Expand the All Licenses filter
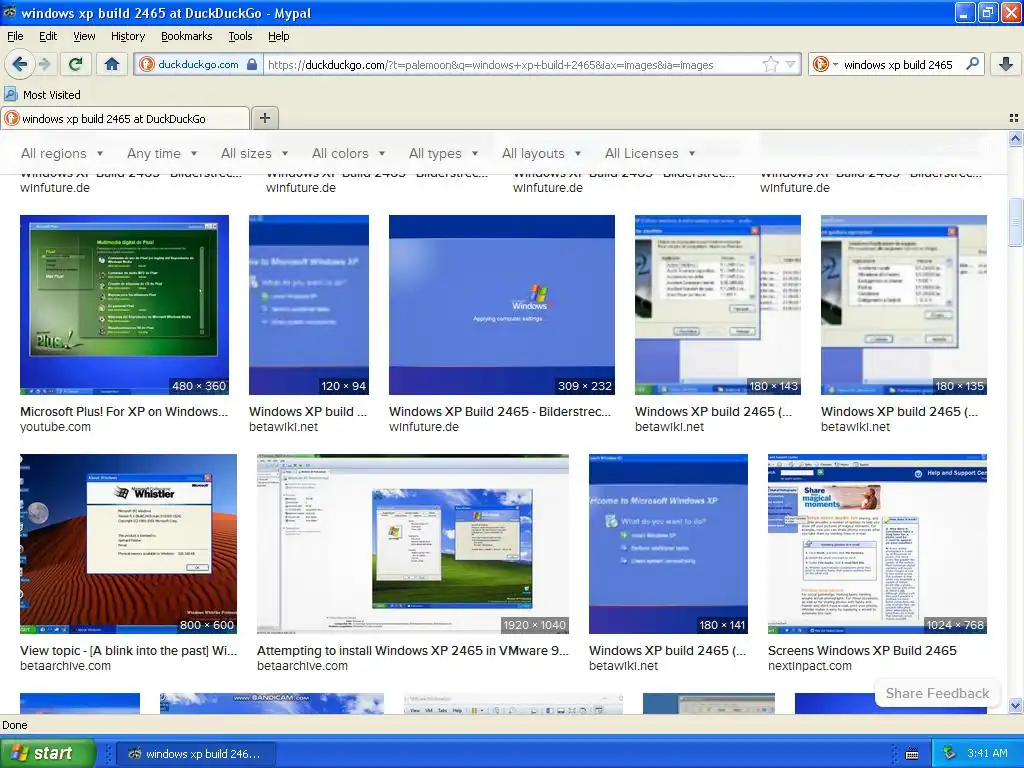This screenshot has width=1024, height=768. [650, 153]
